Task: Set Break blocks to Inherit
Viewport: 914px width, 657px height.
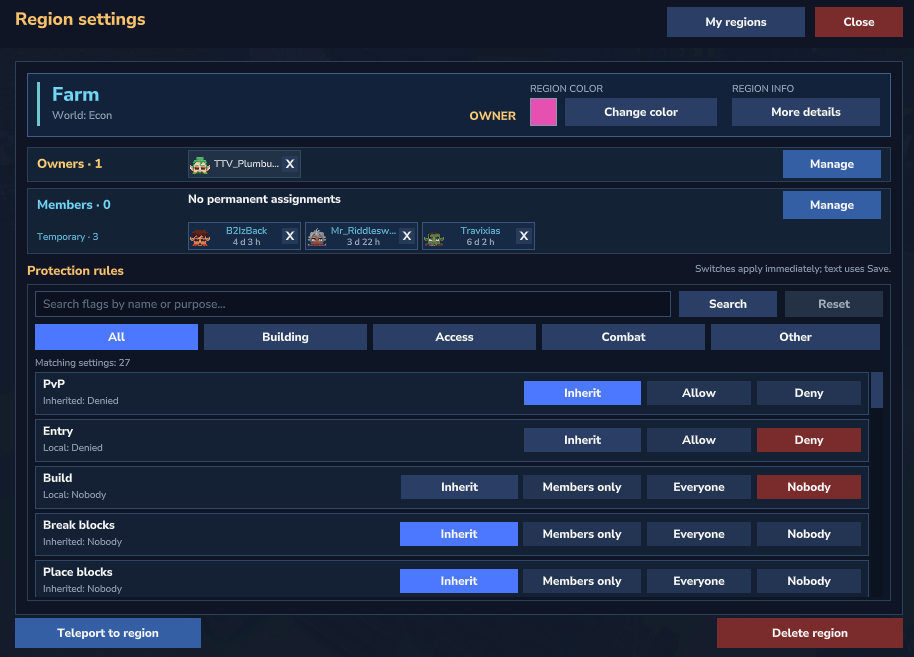Action: pyautogui.click(x=459, y=534)
